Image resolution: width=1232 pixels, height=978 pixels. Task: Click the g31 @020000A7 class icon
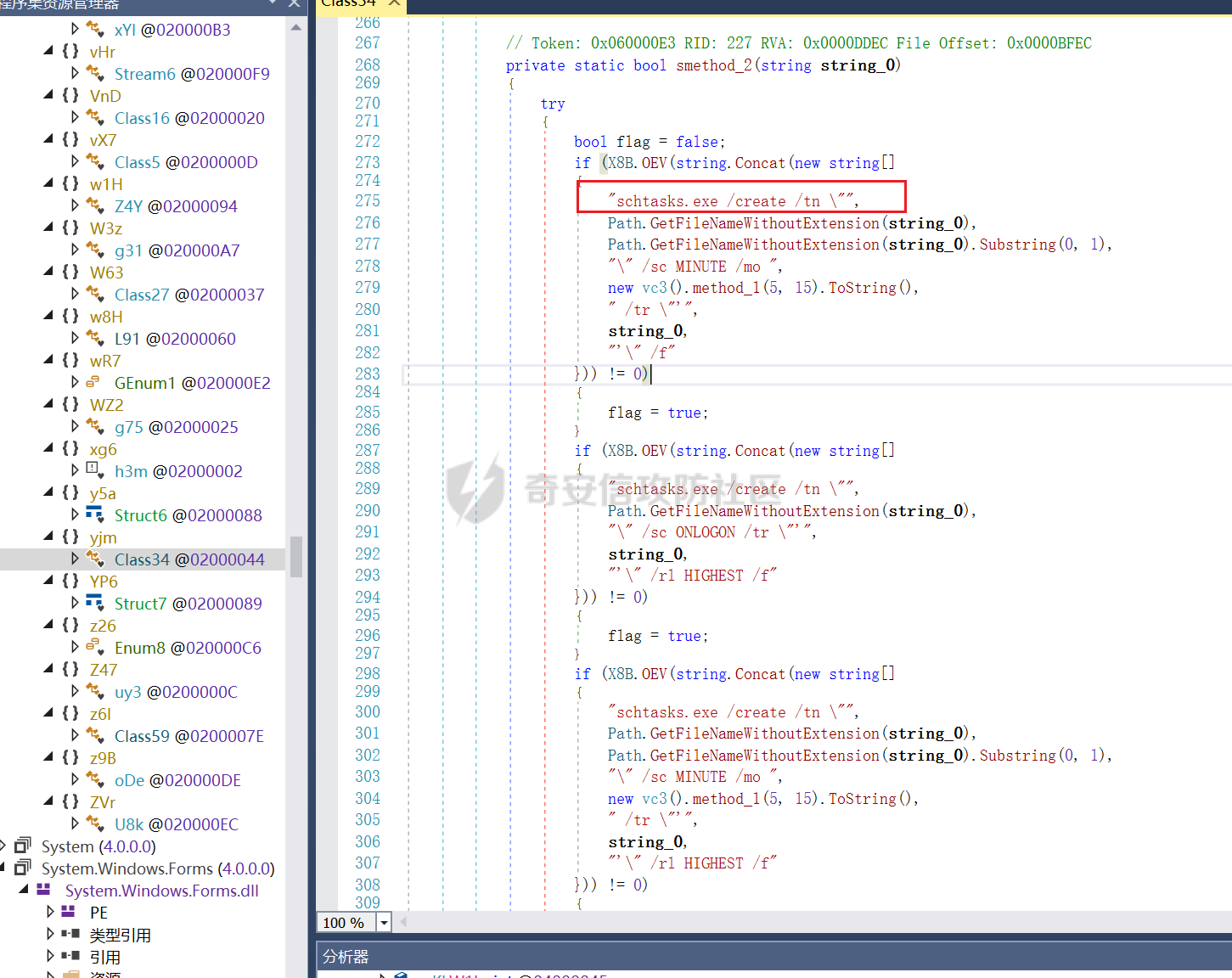95,250
